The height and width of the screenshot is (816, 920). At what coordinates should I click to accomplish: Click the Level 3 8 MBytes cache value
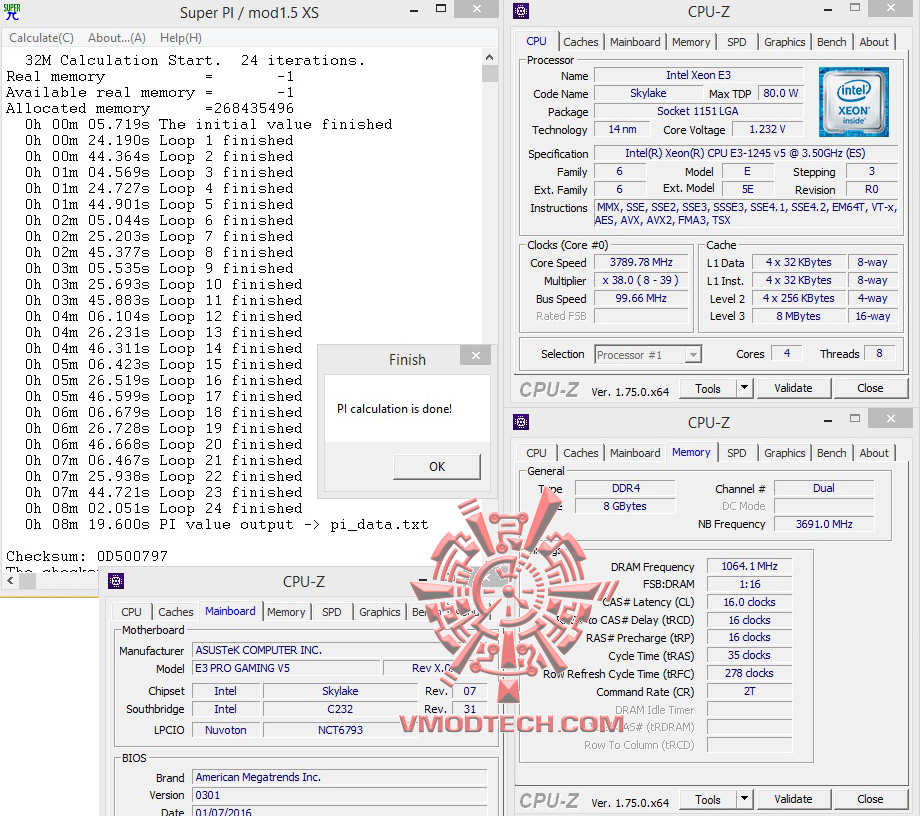[x=798, y=316]
